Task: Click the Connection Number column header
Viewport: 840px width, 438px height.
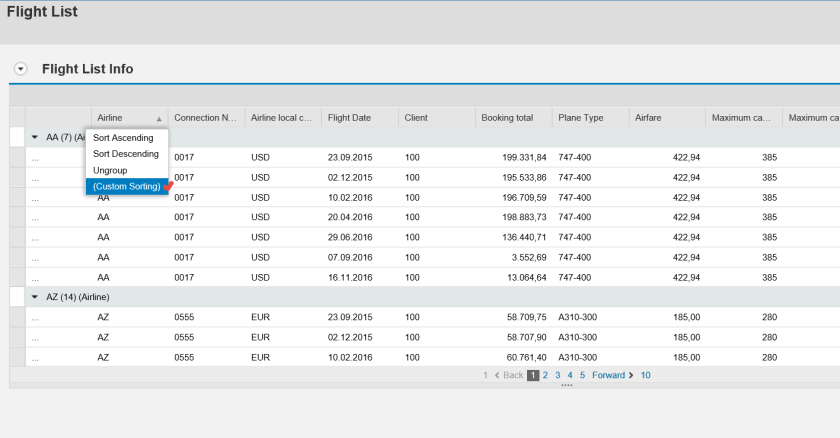Action: click(x=205, y=118)
